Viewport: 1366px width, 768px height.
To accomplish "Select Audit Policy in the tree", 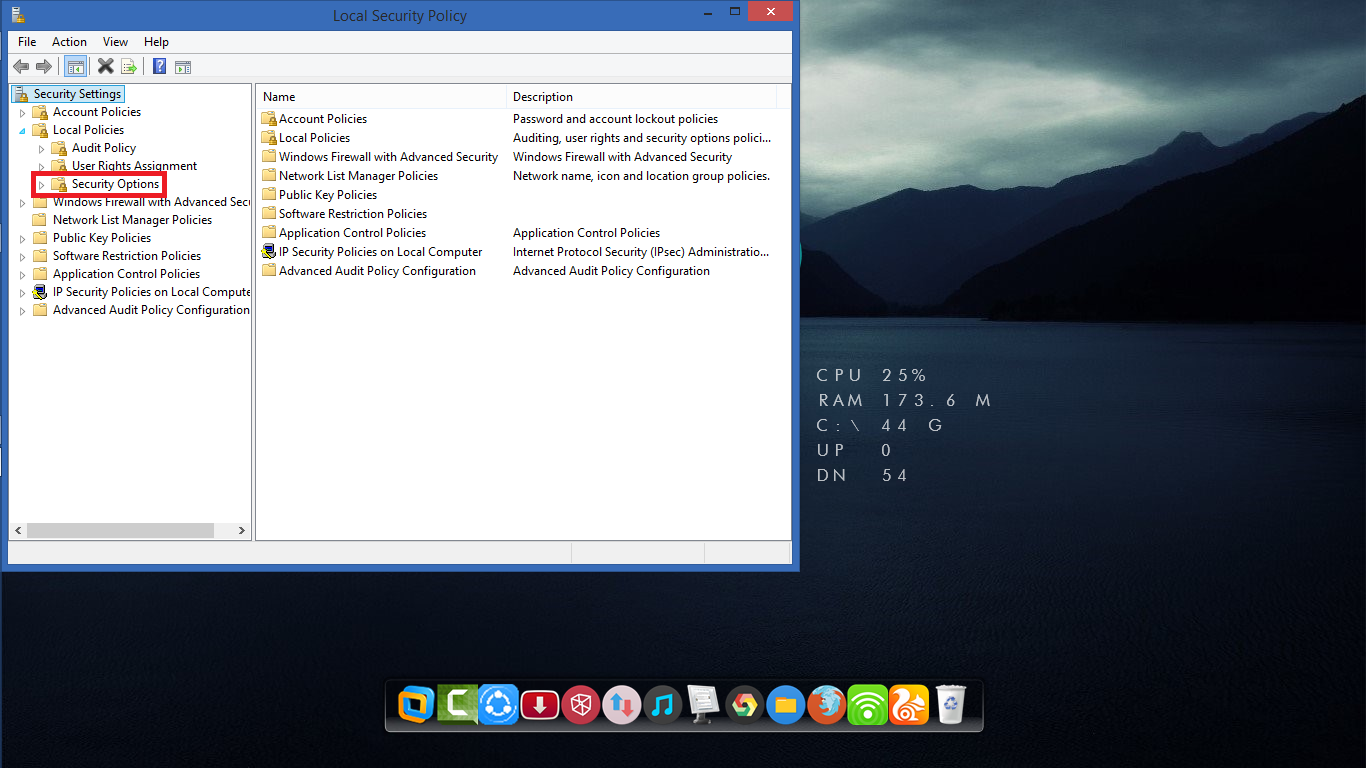I will [x=103, y=148].
